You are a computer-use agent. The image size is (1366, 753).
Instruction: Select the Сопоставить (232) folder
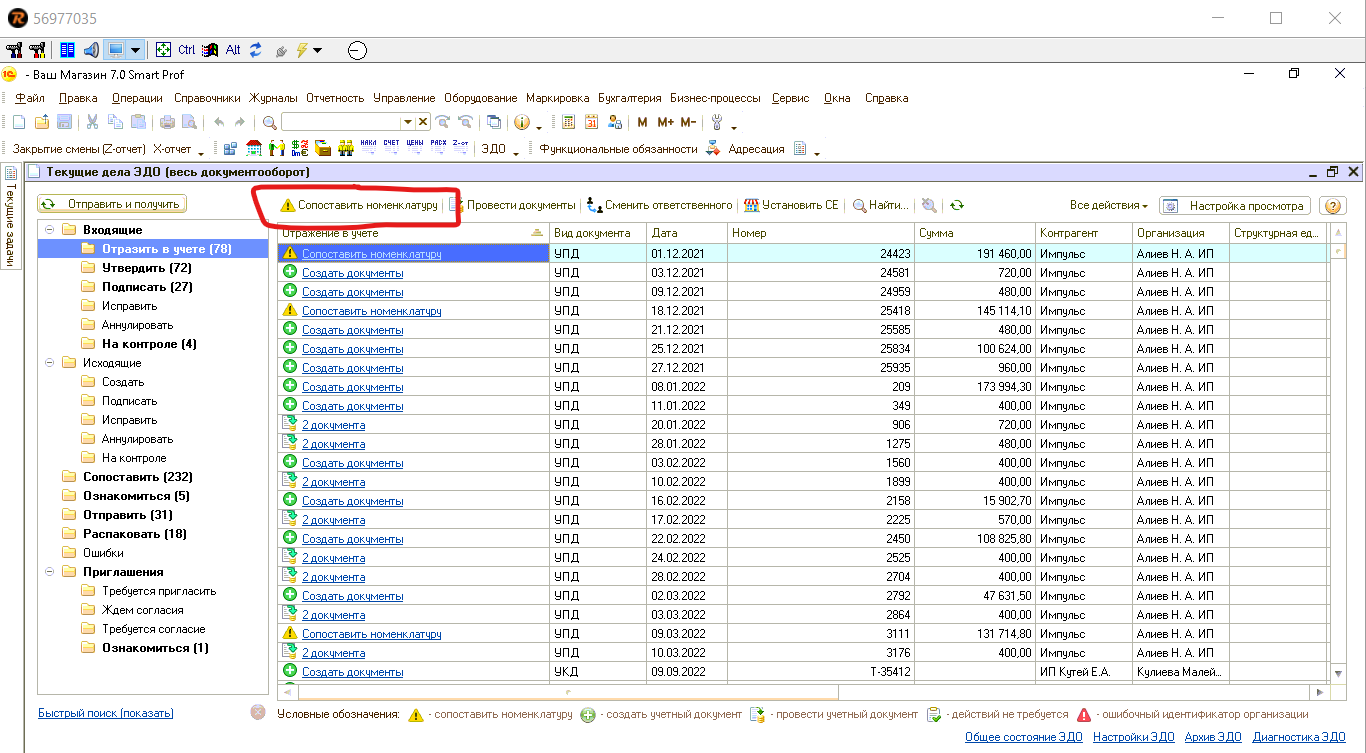pos(137,477)
